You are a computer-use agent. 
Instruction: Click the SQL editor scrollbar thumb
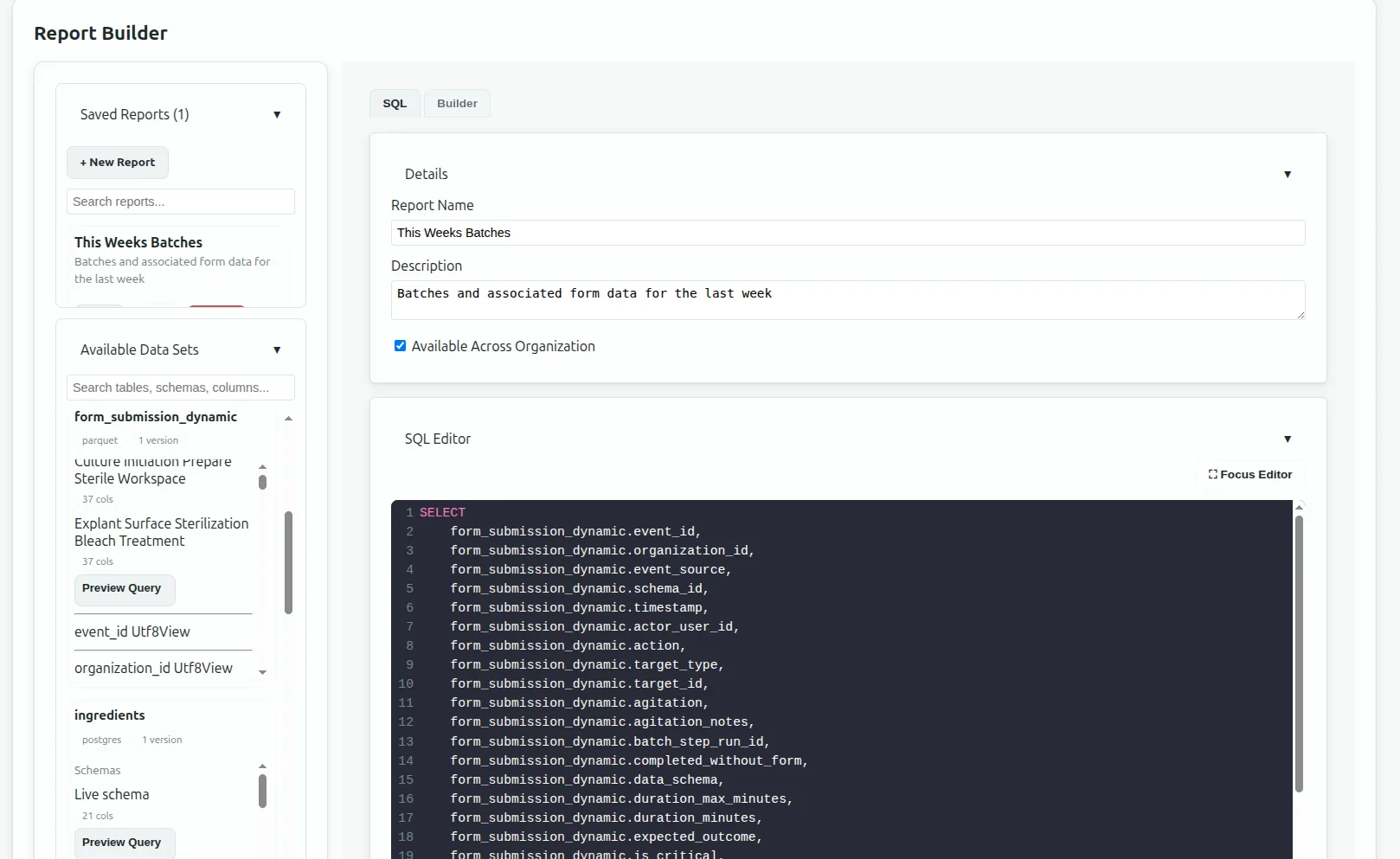coord(1299,654)
